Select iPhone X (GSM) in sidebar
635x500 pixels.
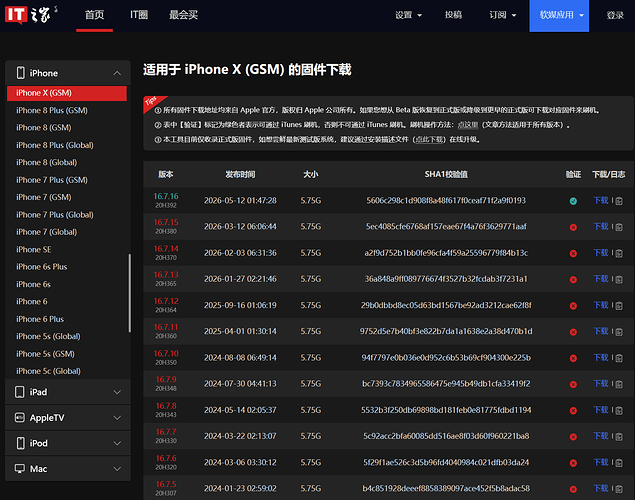click(x=67, y=93)
